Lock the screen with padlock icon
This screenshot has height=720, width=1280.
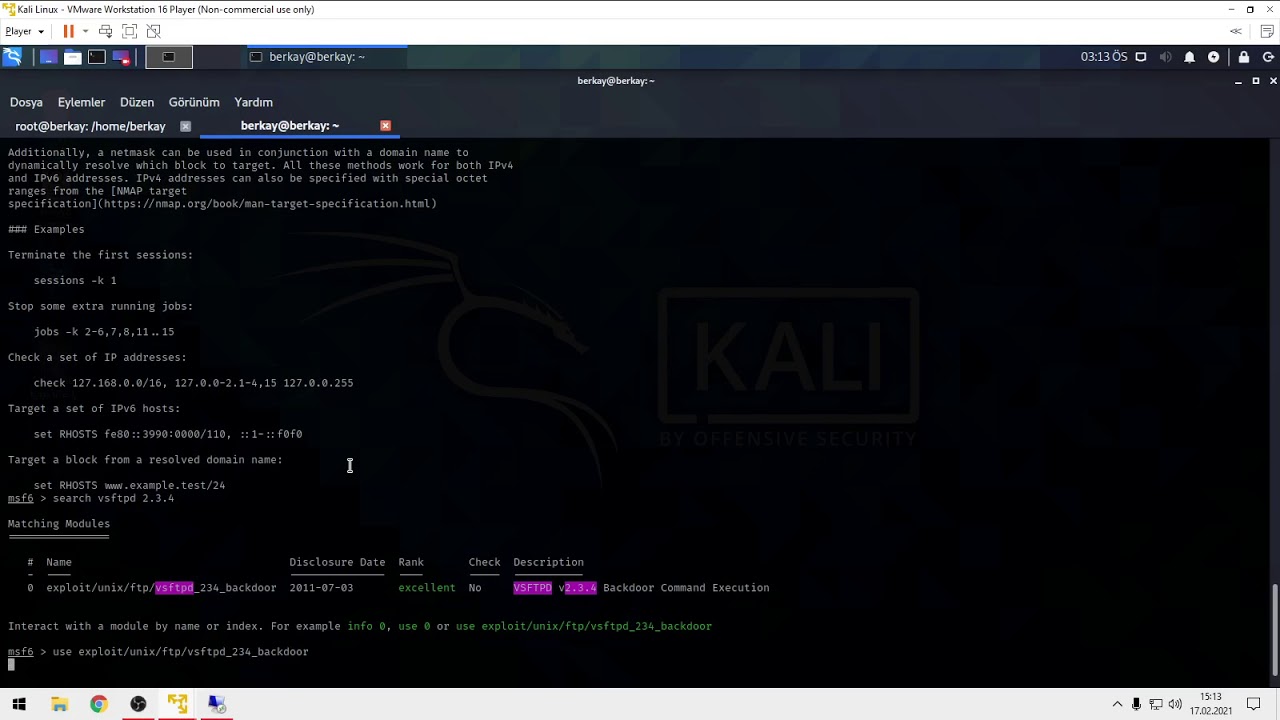point(1243,57)
